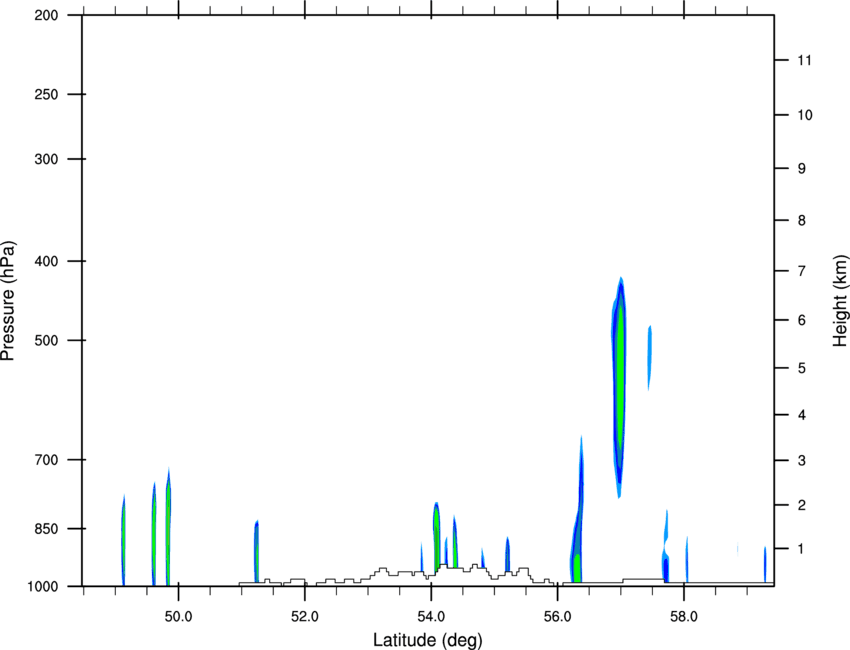Click the 250 pressure tick label
This screenshot has height=650, width=850.
pyautogui.click(x=46, y=94)
